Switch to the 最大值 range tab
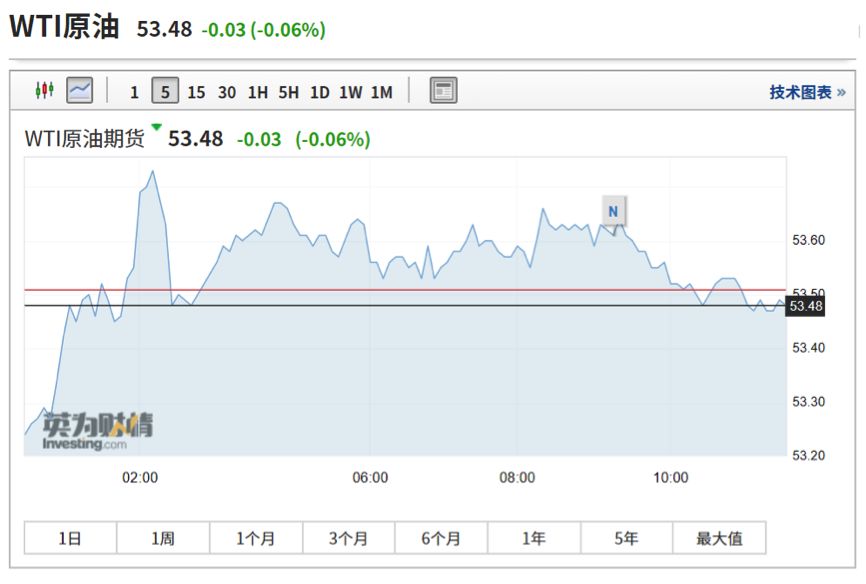The height and width of the screenshot is (584, 866). (x=719, y=538)
